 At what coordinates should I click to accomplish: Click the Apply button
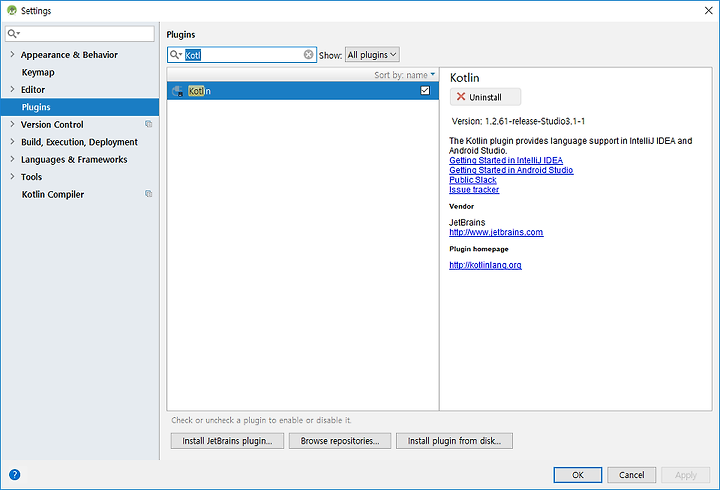(686, 475)
